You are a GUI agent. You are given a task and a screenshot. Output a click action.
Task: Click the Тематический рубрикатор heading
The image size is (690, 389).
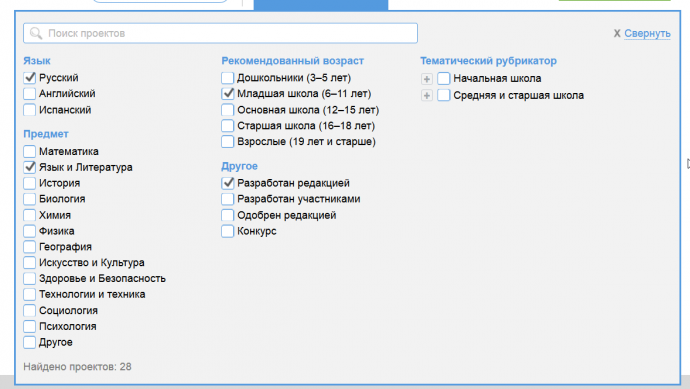click(x=488, y=61)
